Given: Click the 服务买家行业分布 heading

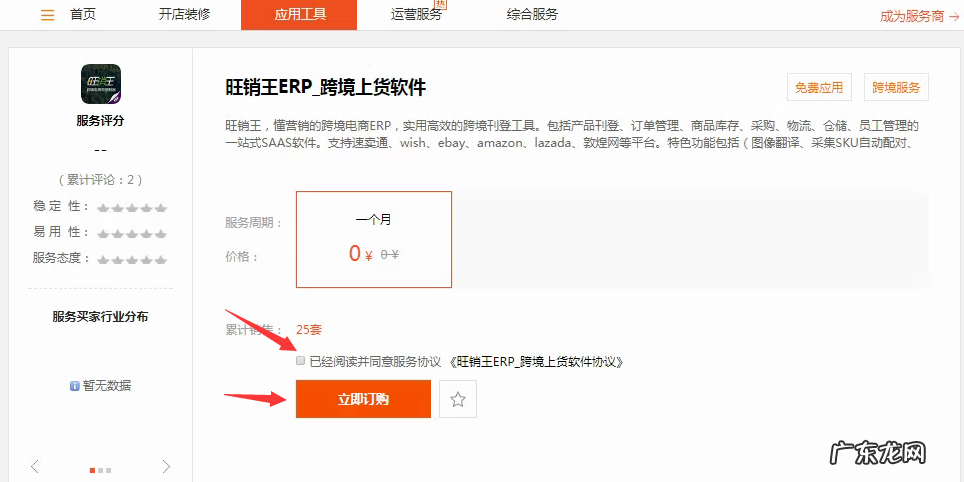Looking at the screenshot, I should [x=100, y=317].
